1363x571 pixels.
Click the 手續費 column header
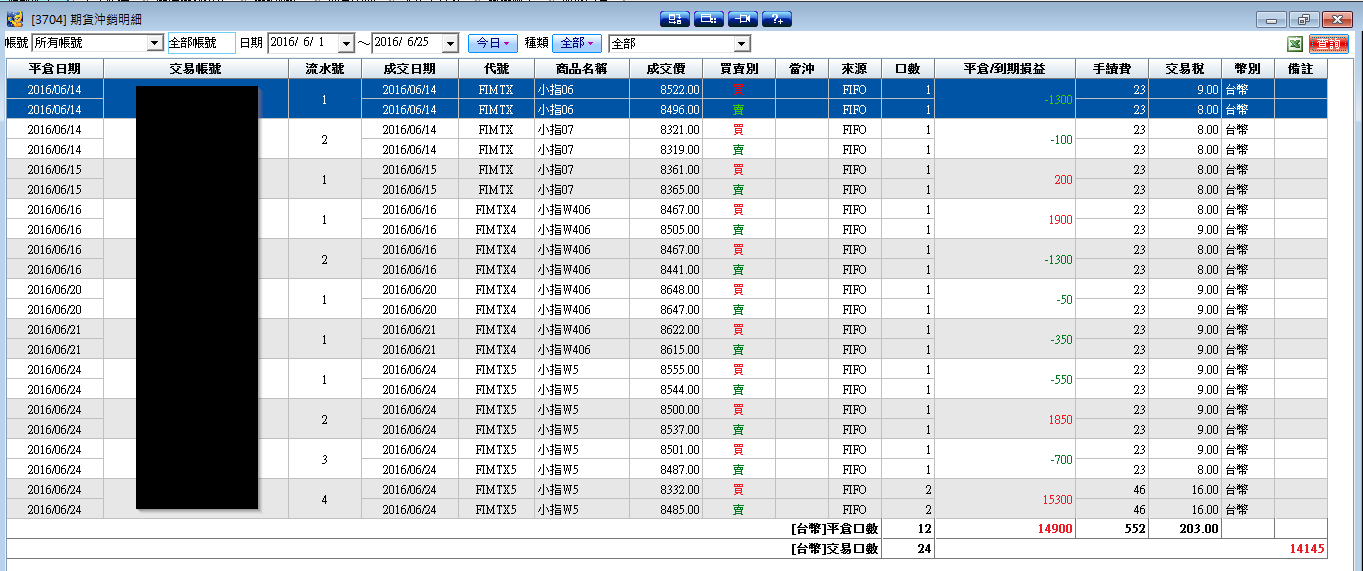click(x=1112, y=69)
